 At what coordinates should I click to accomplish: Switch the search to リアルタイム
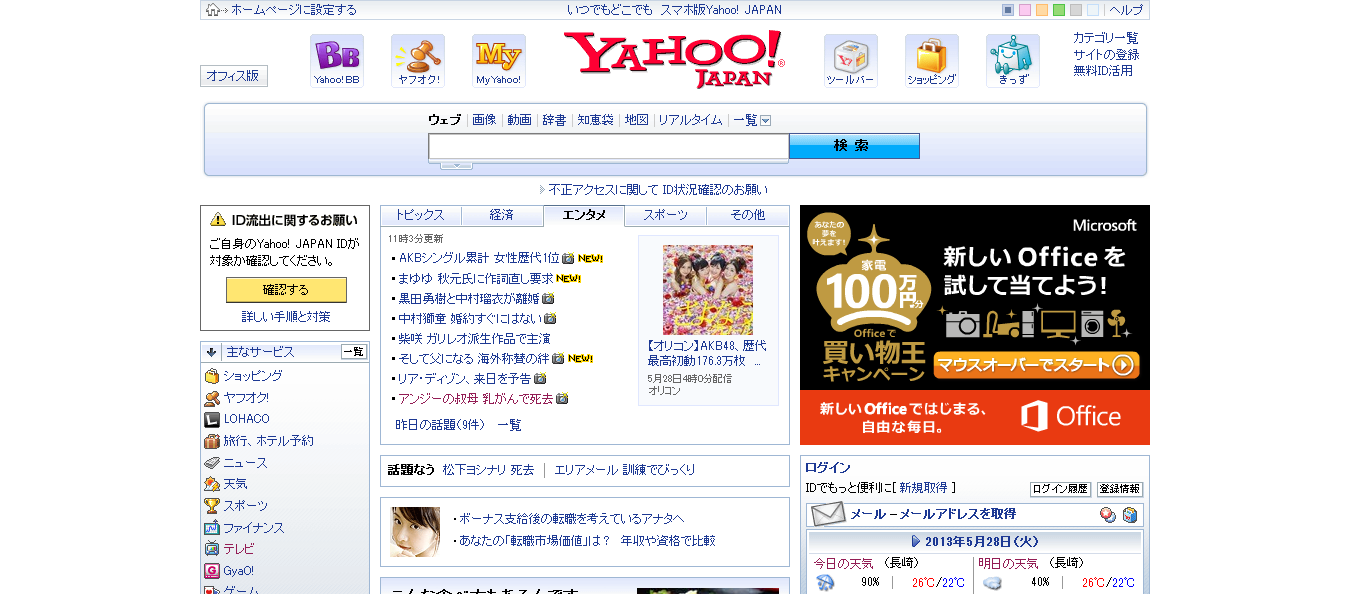(690, 120)
